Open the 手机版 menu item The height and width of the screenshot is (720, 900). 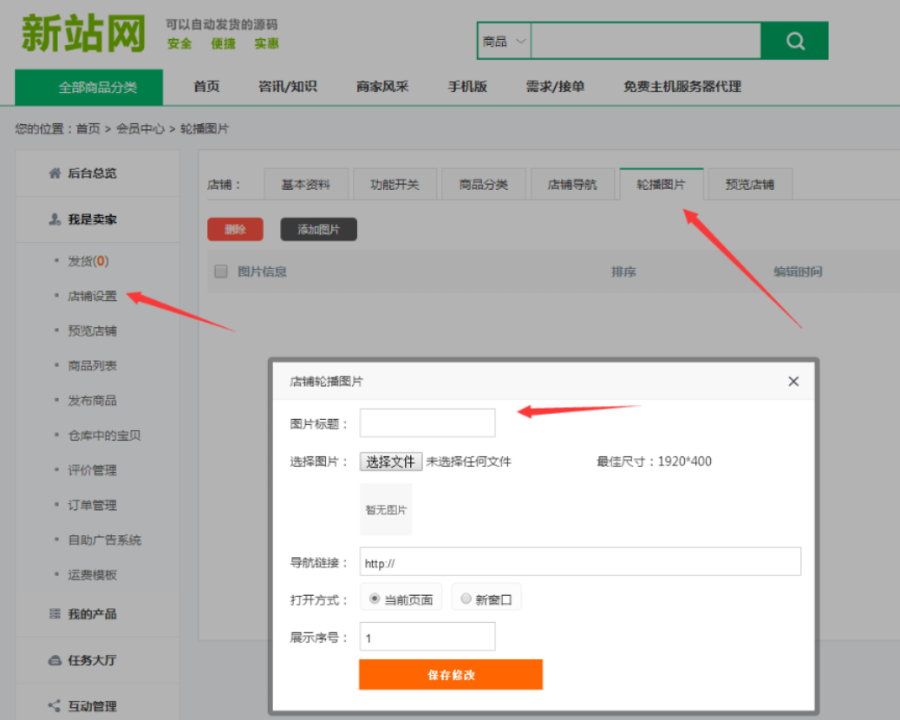[x=467, y=87]
